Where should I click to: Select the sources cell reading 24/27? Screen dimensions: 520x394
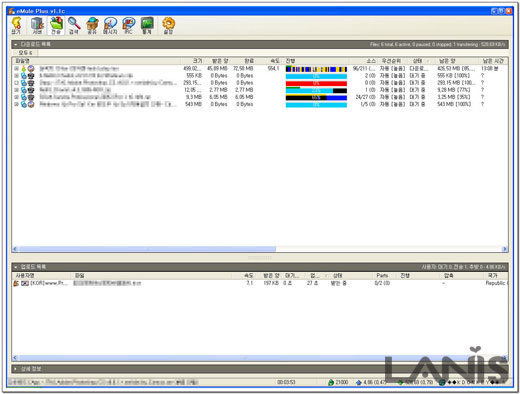[365, 97]
